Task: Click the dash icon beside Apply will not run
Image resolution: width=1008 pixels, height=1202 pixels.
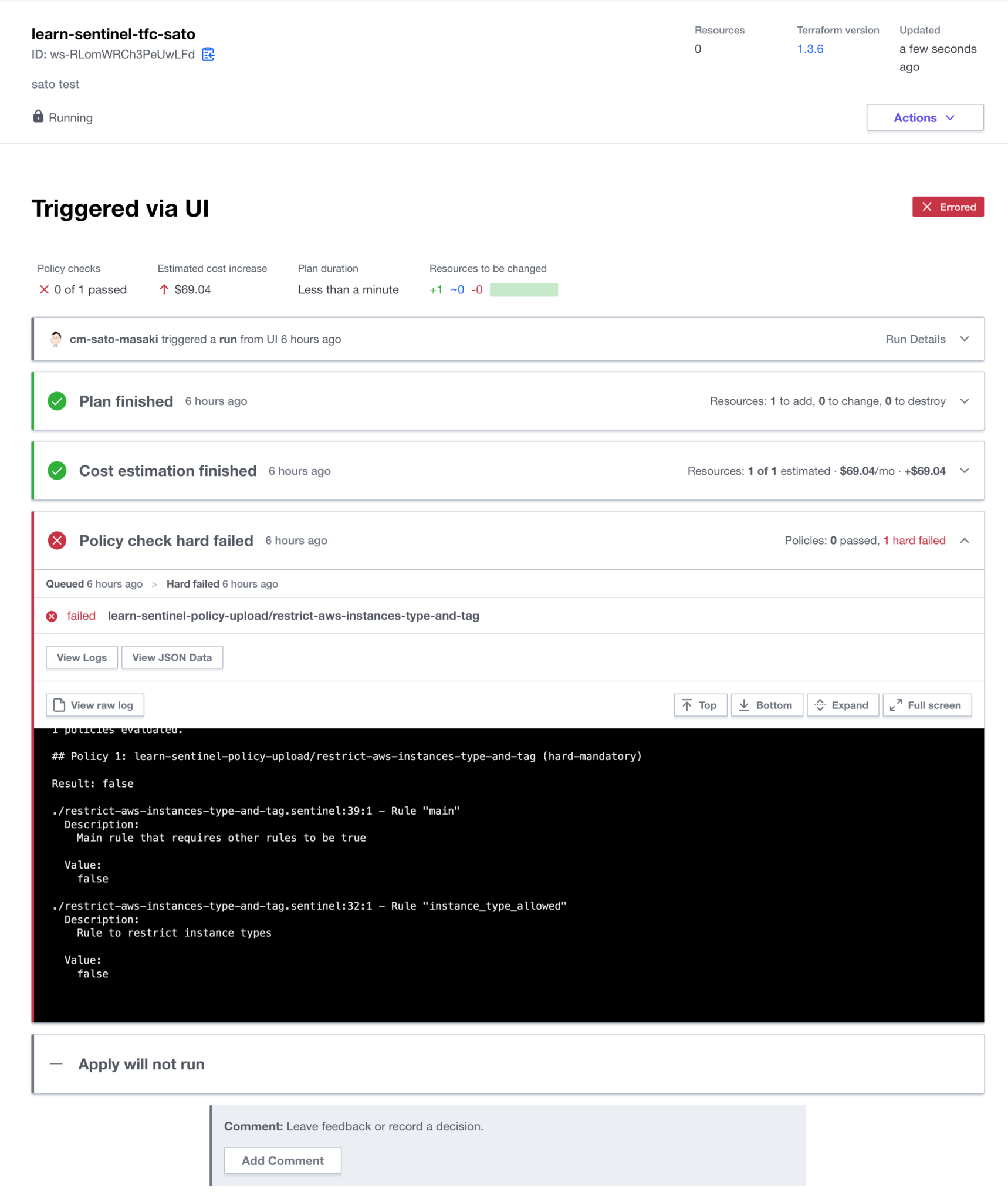Action: click(56, 1064)
